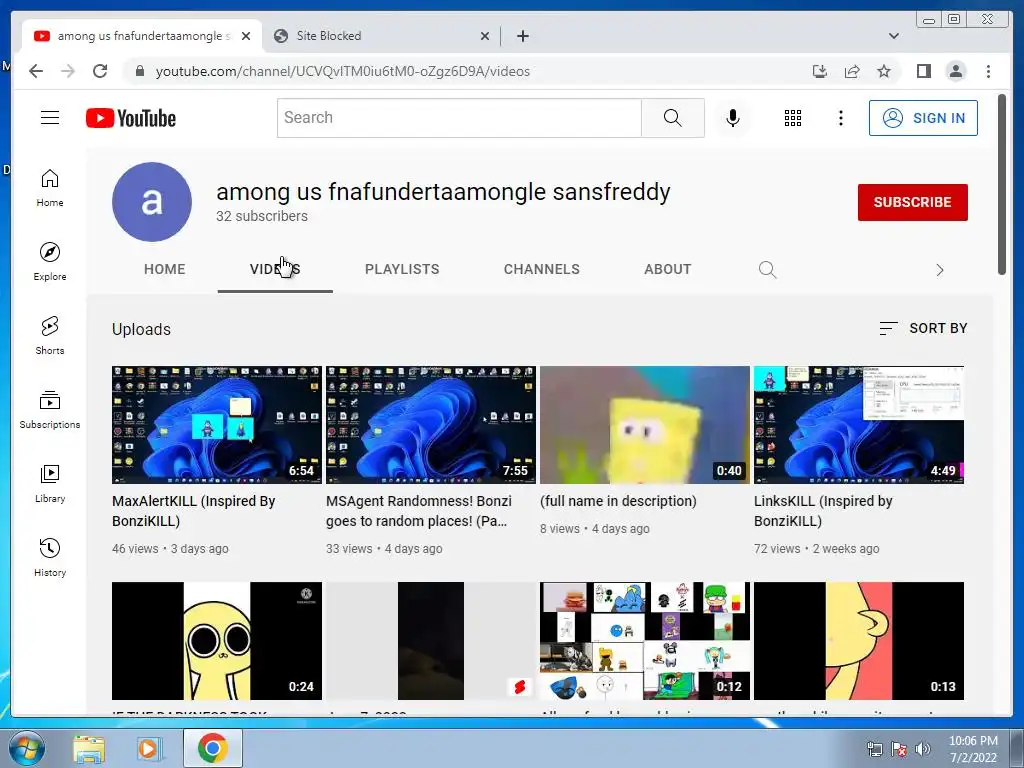Viewport: 1024px width, 768px height.
Task: Open the 0:13 yellow face thumbnail
Action: [x=859, y=641]
